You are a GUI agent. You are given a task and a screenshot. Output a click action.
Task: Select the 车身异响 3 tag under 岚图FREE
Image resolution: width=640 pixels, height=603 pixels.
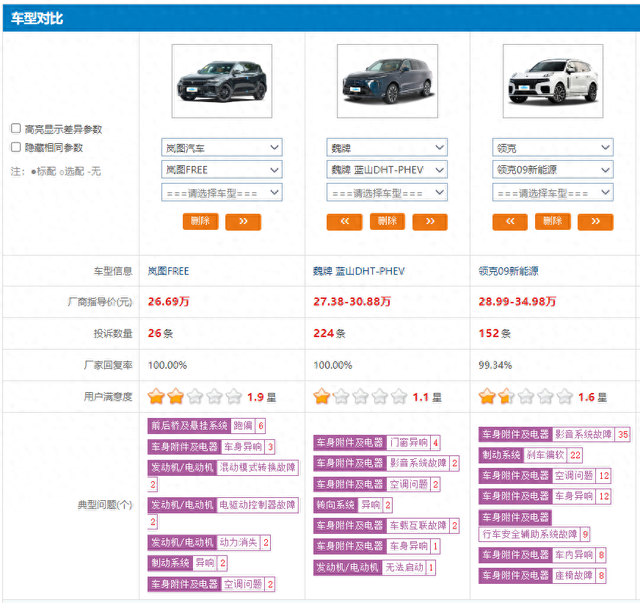[211, 447]
